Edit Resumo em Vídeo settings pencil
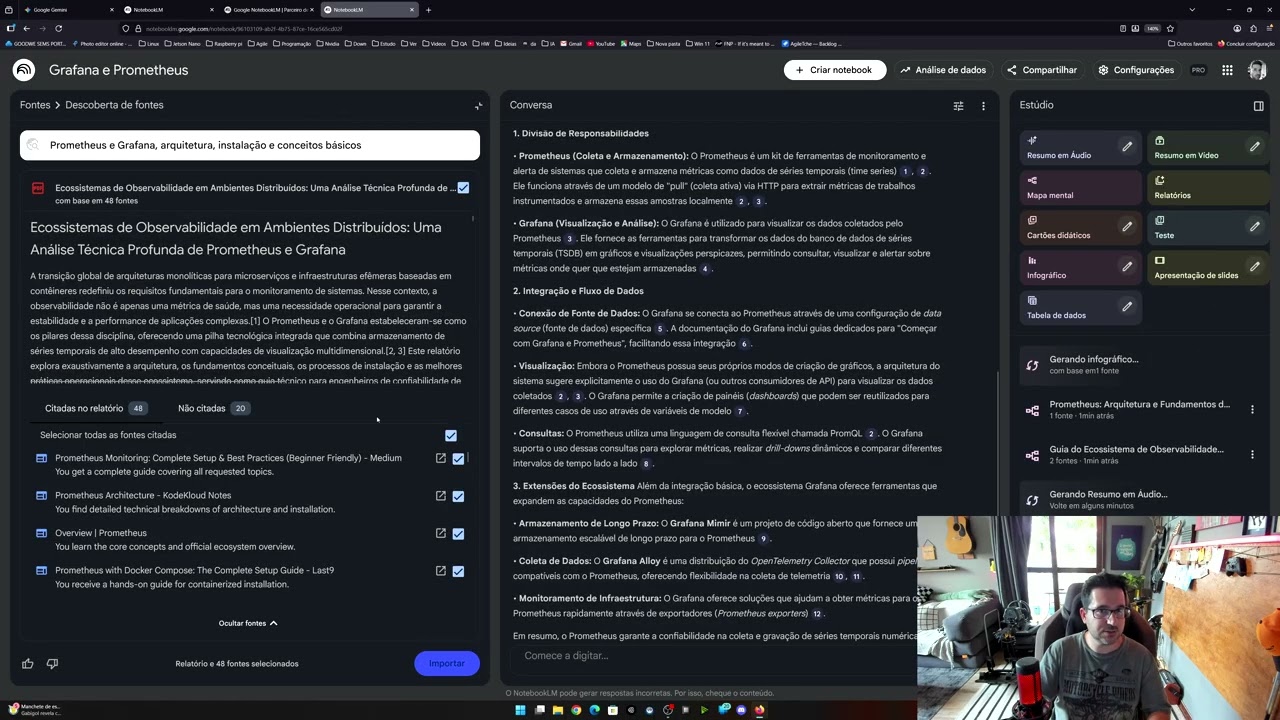Image resolution: width=1280 pixels, height=720 pixels. tap(1254, 147)
